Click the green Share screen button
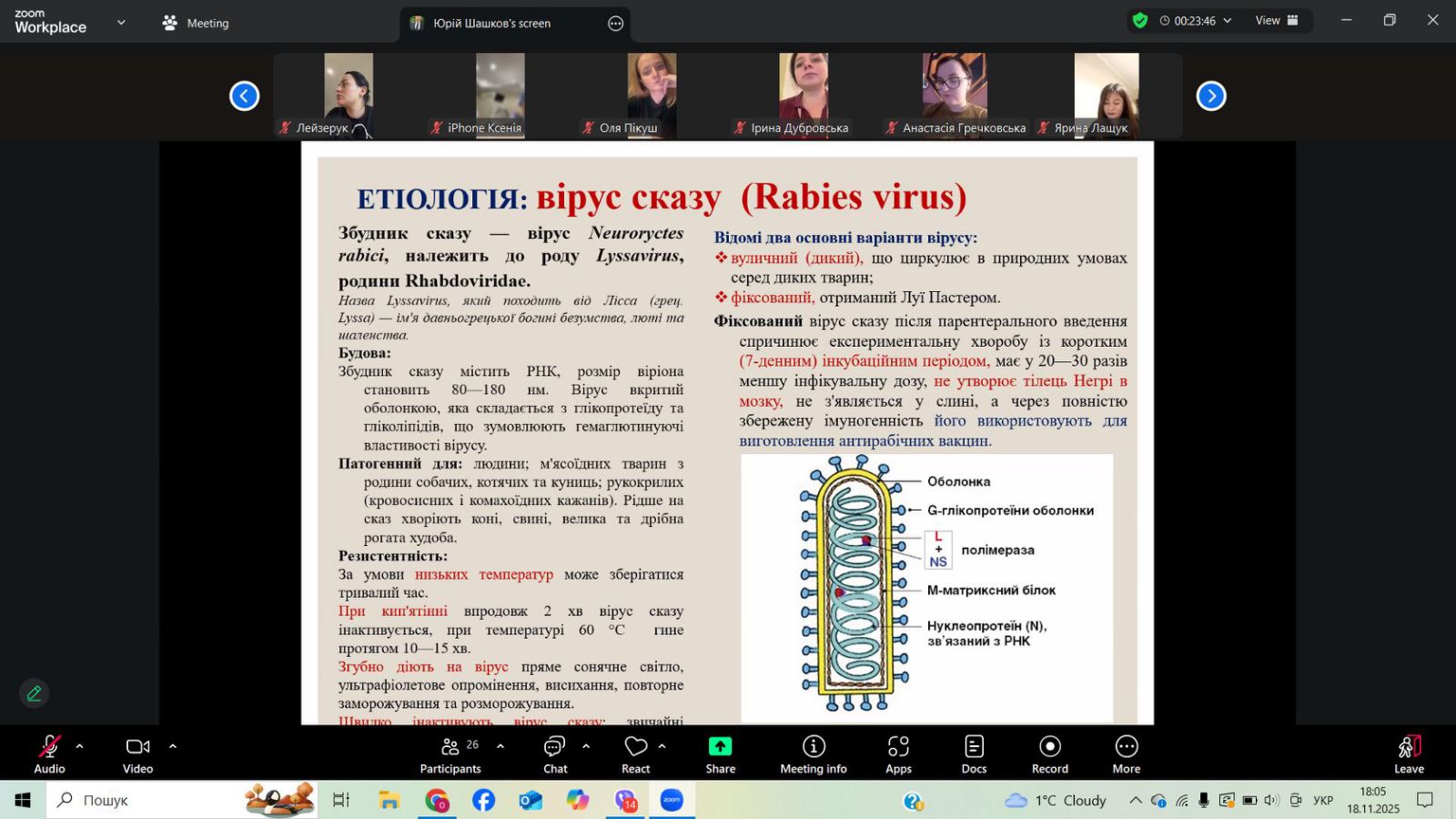Image resolution: width=1456 pixels, height=819 pixels. (x=720, y=754)
